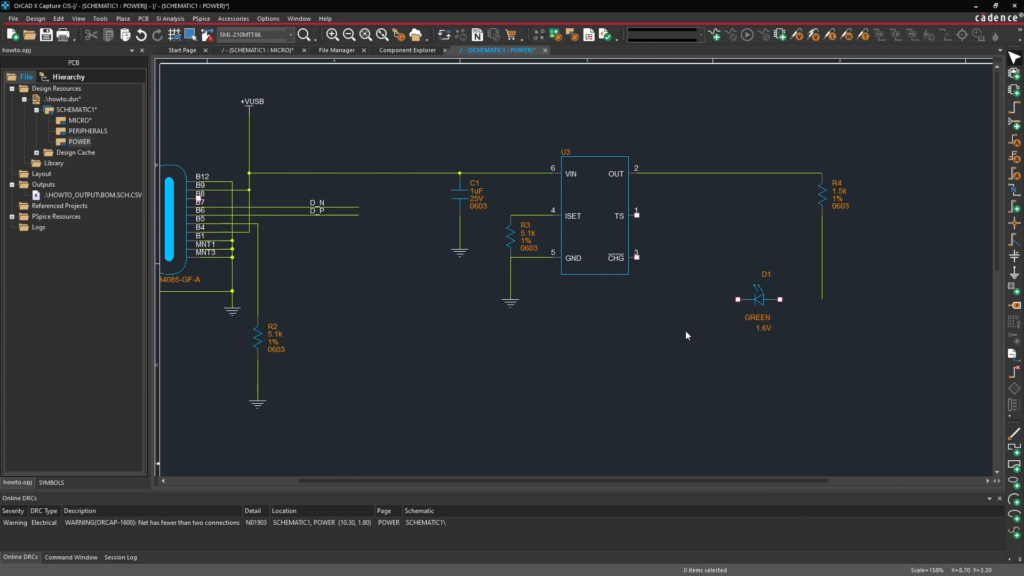This screenshot has height=576, width=1024.
Task: Click the new simulation profile icon
Action: pyautogui.click(x=714, y=35)
